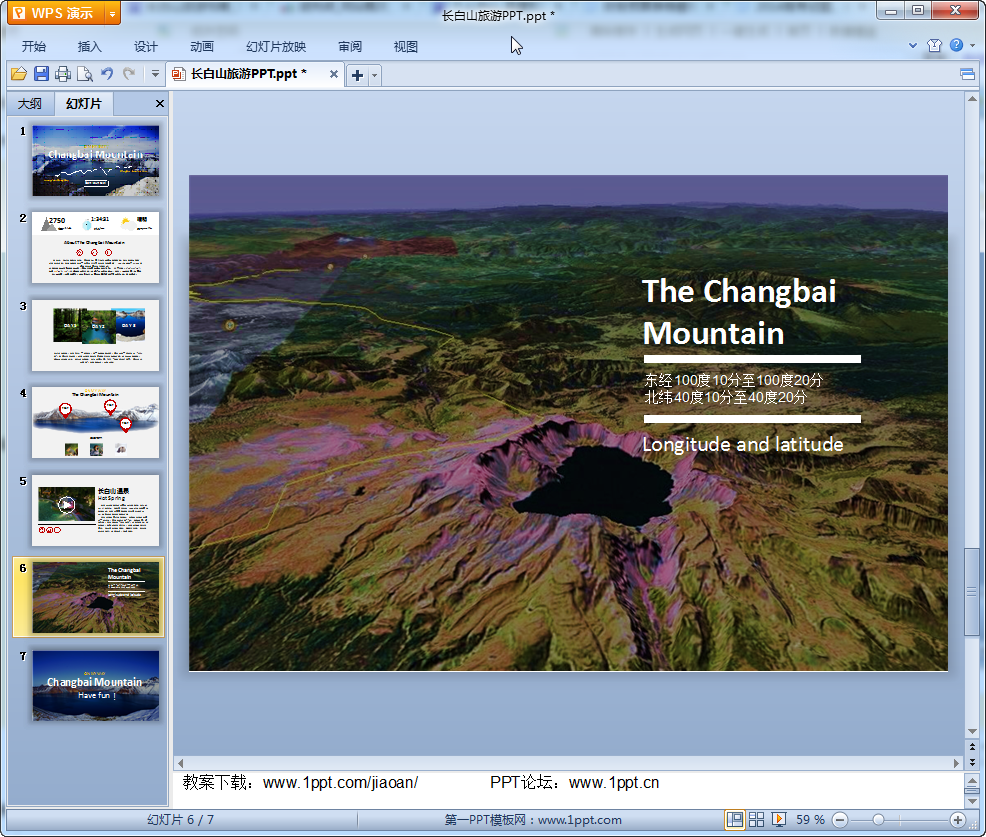Open the 插入 menu
The height and width of the screenshot is (837, 986).
(x=90, y=47)
